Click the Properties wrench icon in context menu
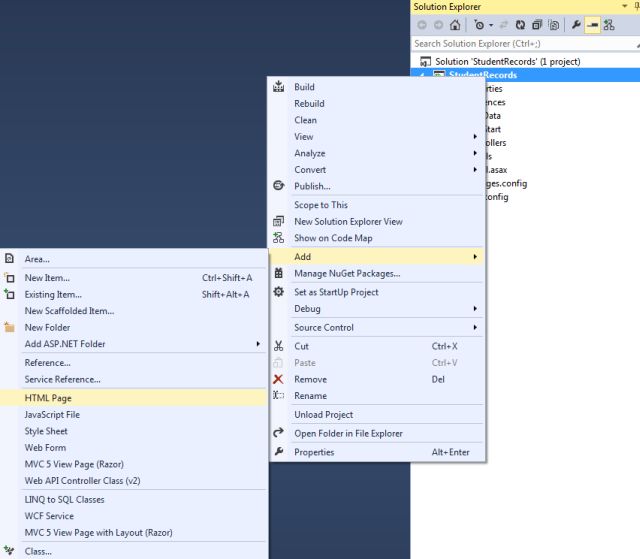 (279, 451)
